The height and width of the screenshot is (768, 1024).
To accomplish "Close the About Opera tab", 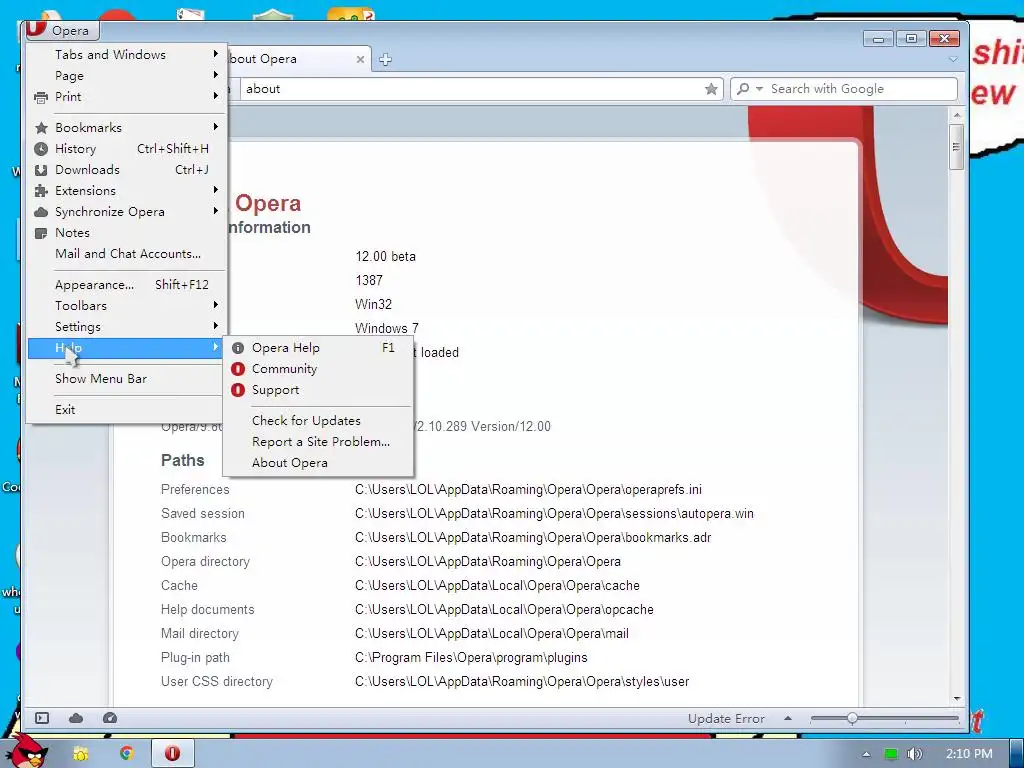I will point(360,59).
